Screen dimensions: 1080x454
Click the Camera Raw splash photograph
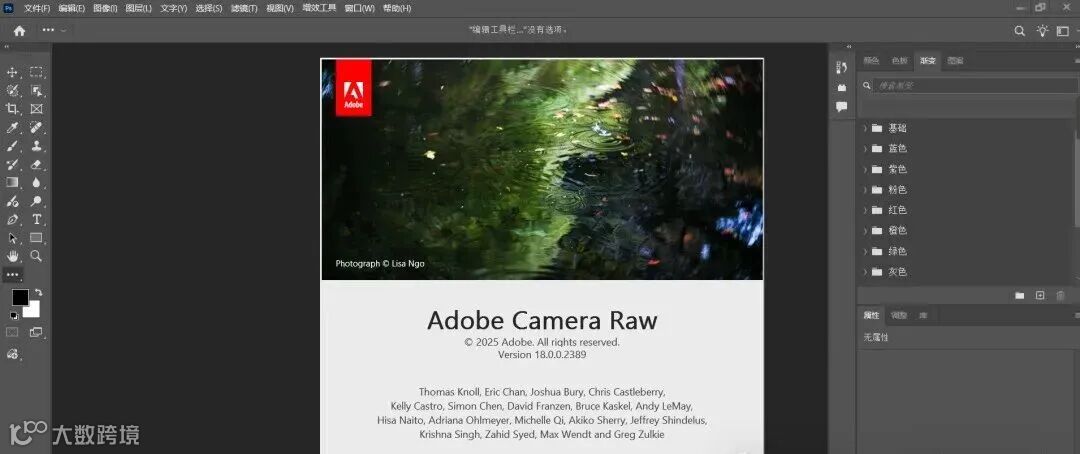(542, 169)
